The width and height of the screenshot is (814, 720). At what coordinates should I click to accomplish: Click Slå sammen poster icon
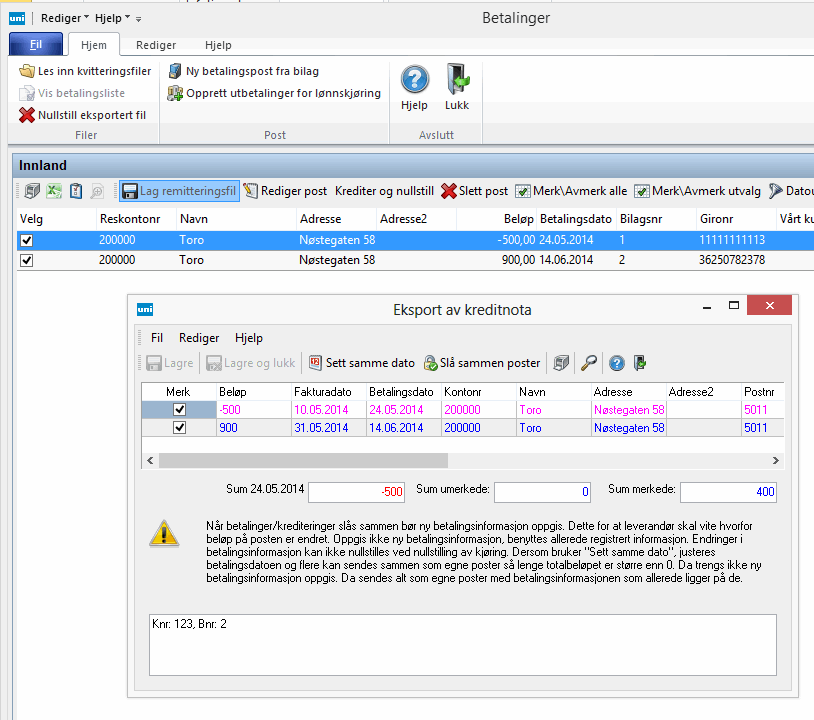(x=431, y=363)
